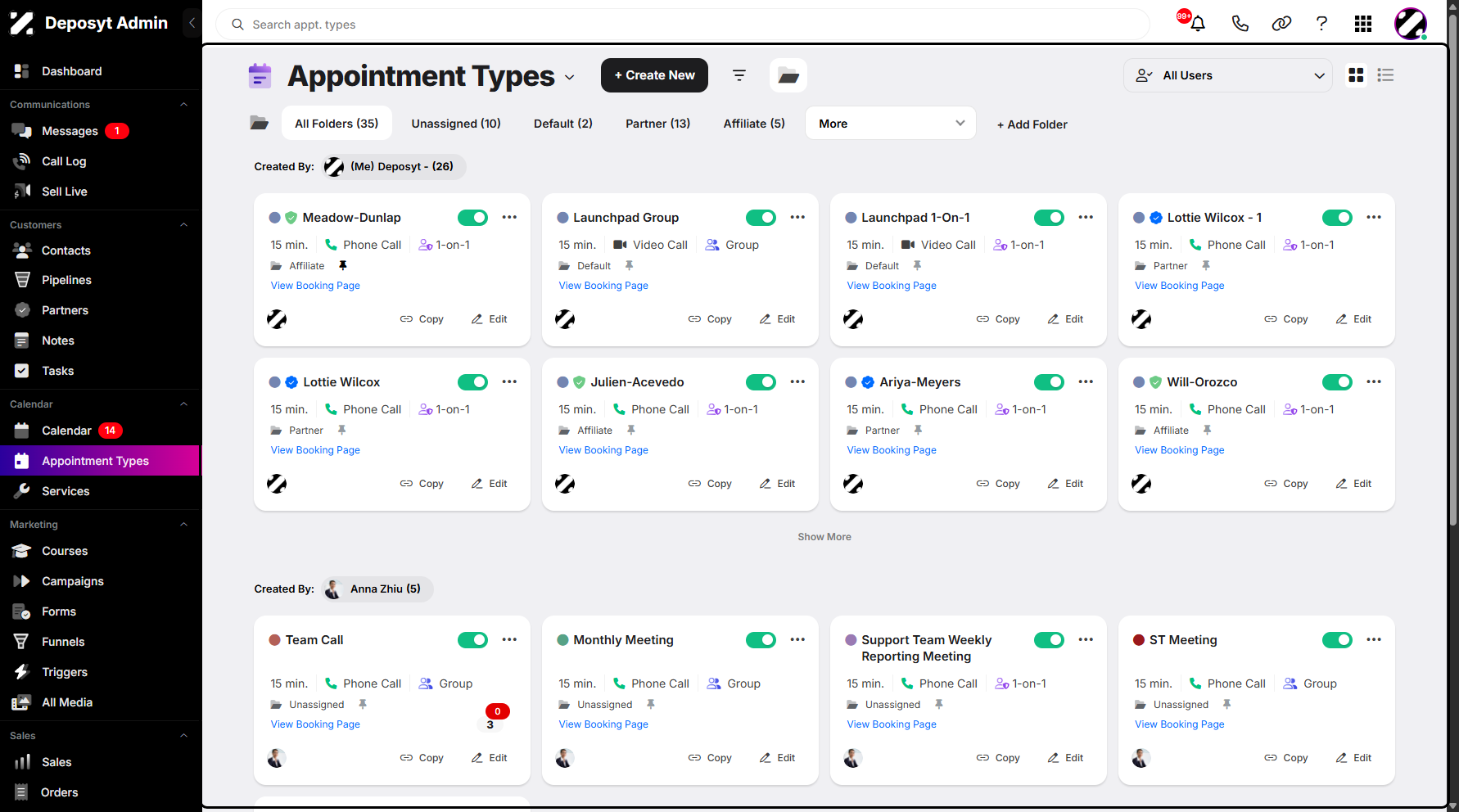
Task: Select All Folders (35) tab
Action: pos(337,124)
